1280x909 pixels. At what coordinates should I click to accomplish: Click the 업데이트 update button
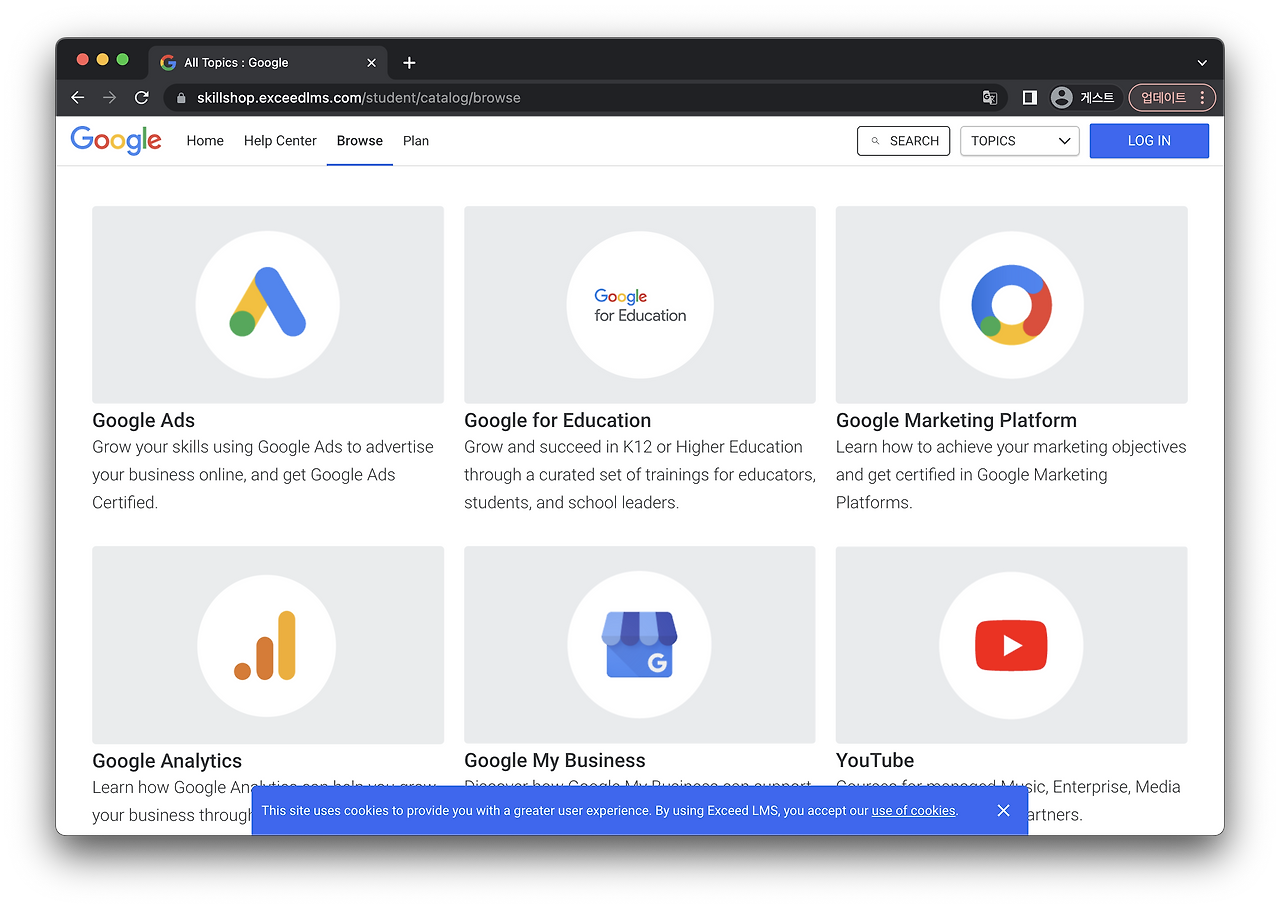(1172, 97)
